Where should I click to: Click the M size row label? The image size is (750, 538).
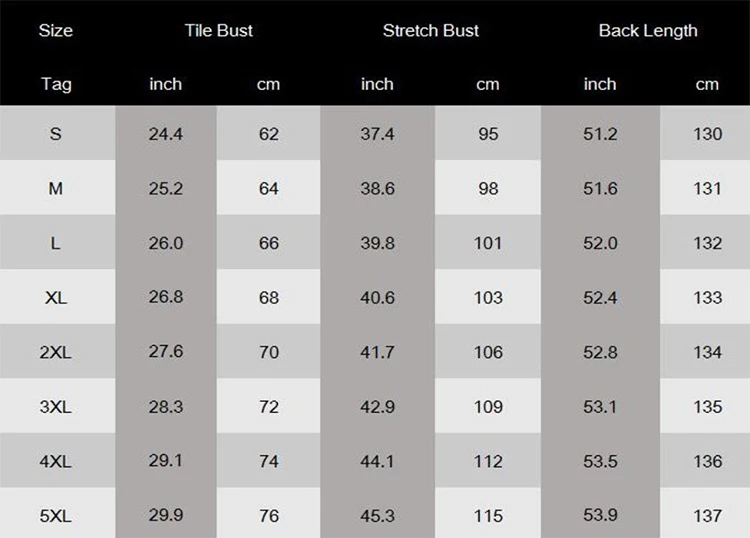click(56, 188)
